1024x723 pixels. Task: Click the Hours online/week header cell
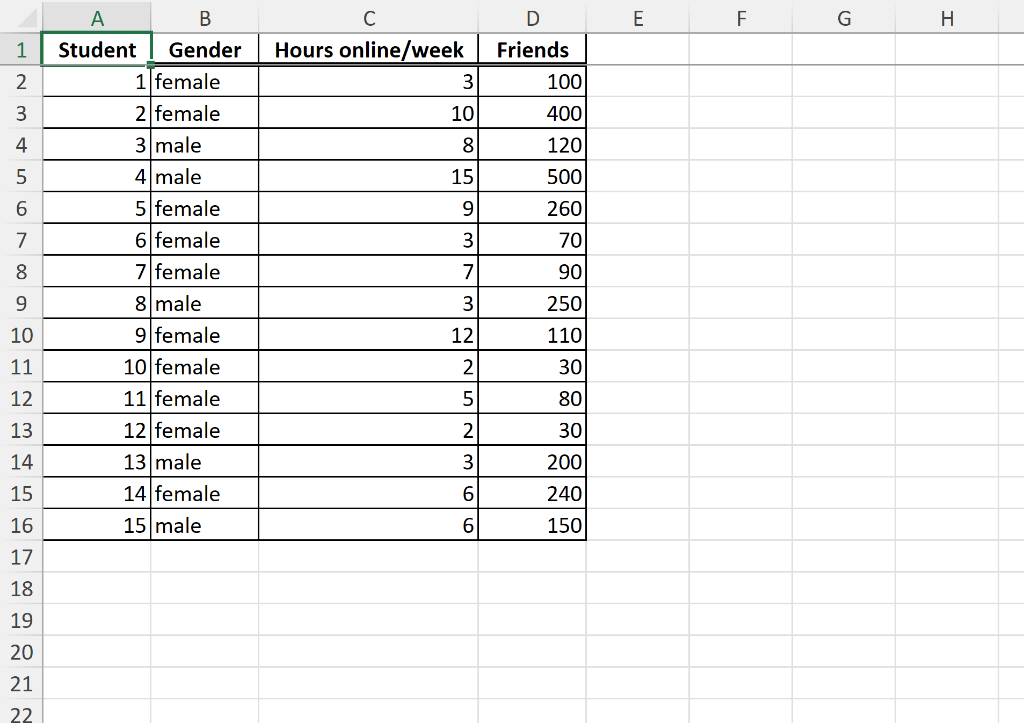click(369, 49)
